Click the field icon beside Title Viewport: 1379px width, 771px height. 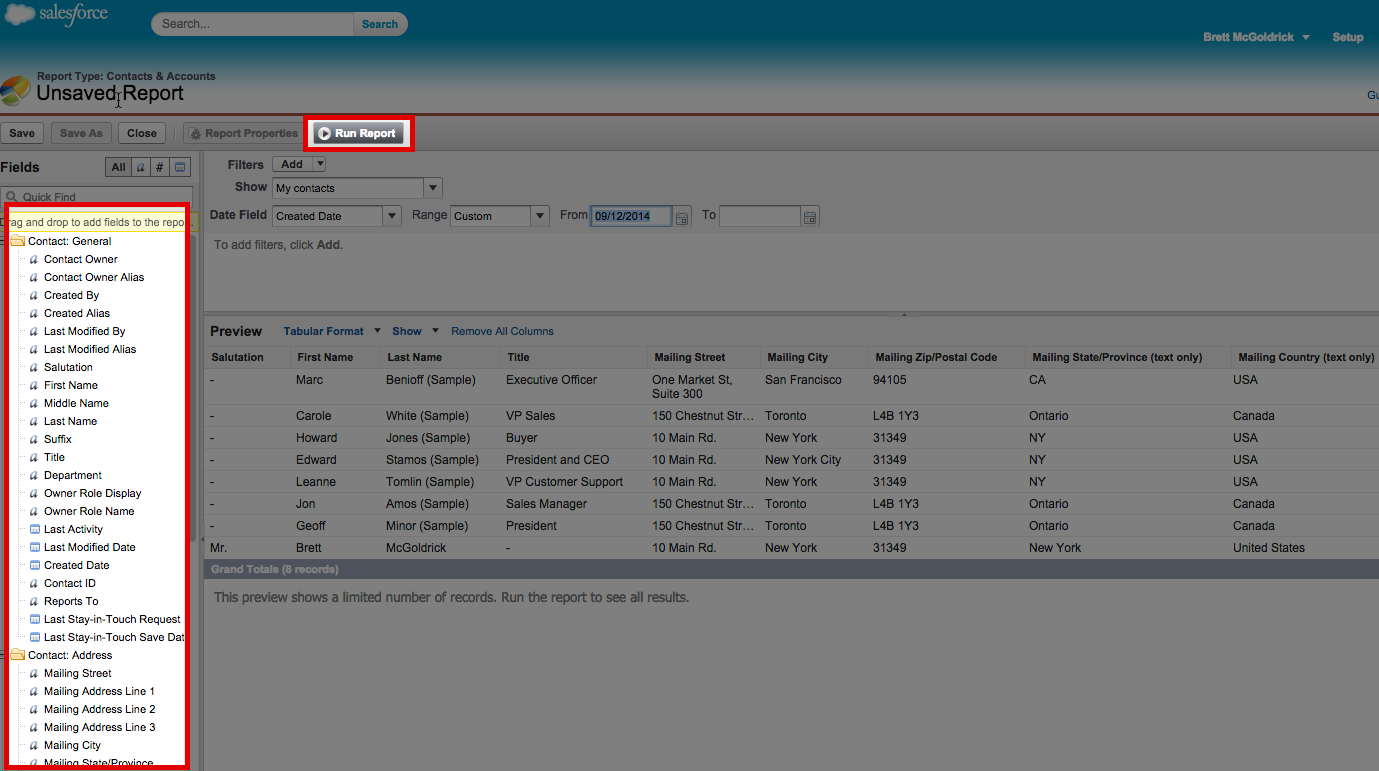coord(35,457)
